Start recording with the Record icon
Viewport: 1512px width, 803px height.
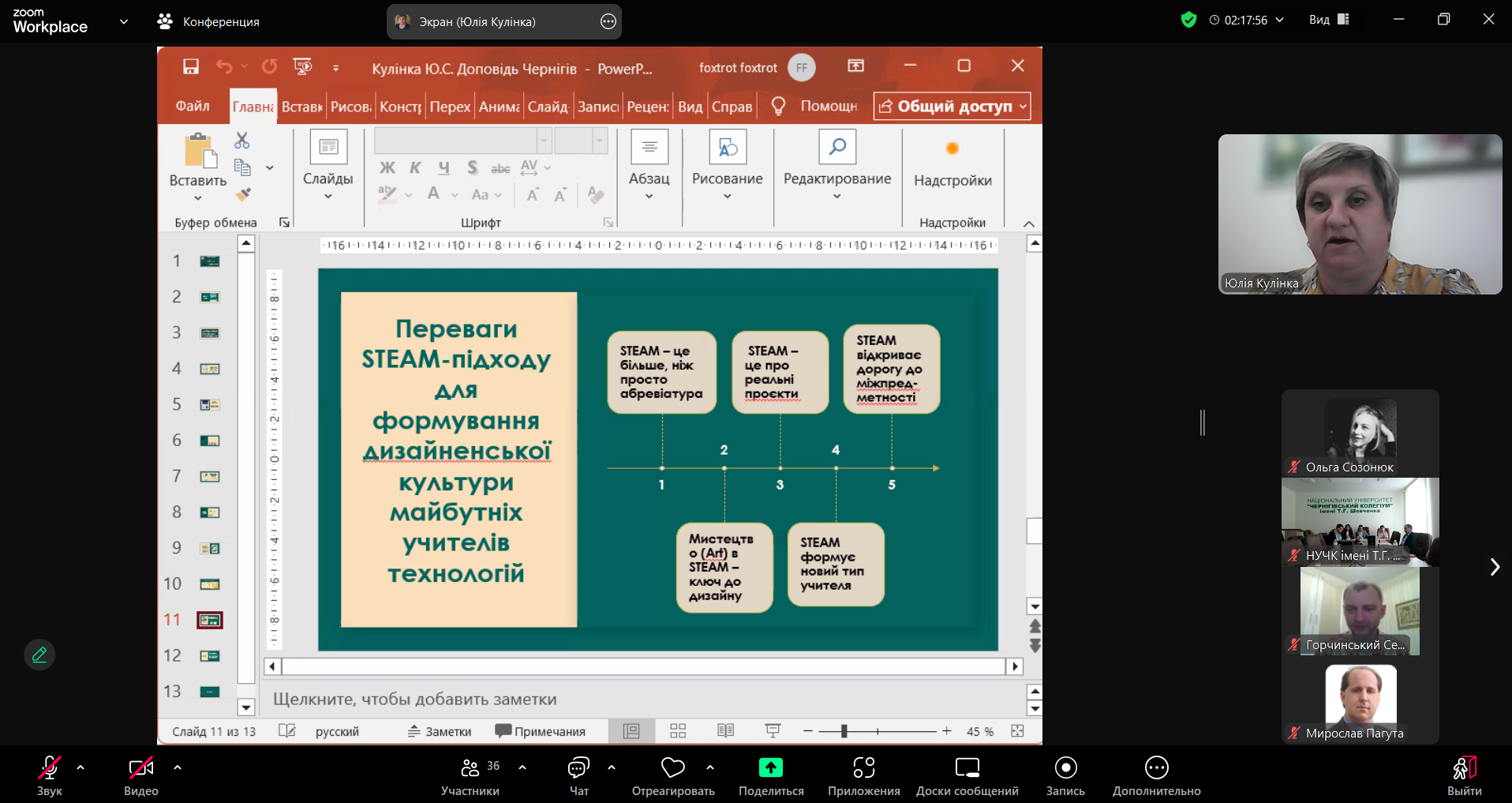1065,768
